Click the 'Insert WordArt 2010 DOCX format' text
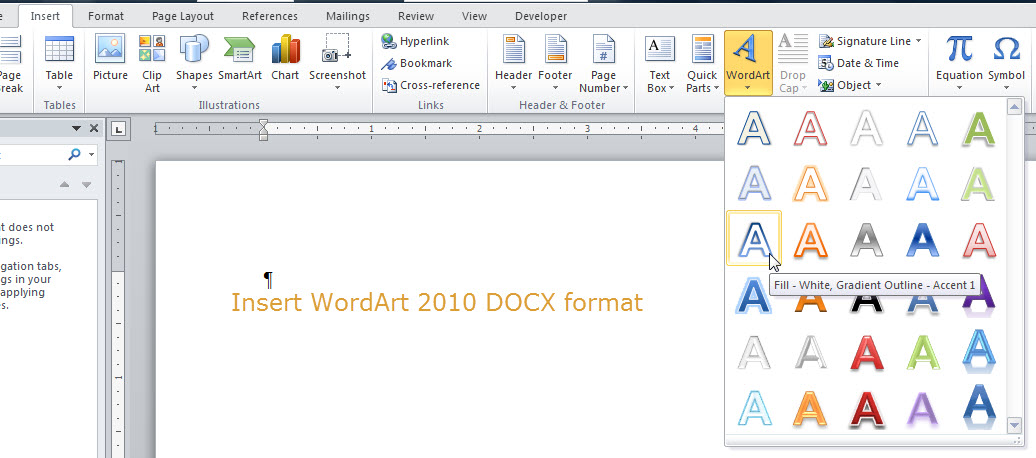The width and height of the screenshot is (1036, 458). click(x=437, y=303)
